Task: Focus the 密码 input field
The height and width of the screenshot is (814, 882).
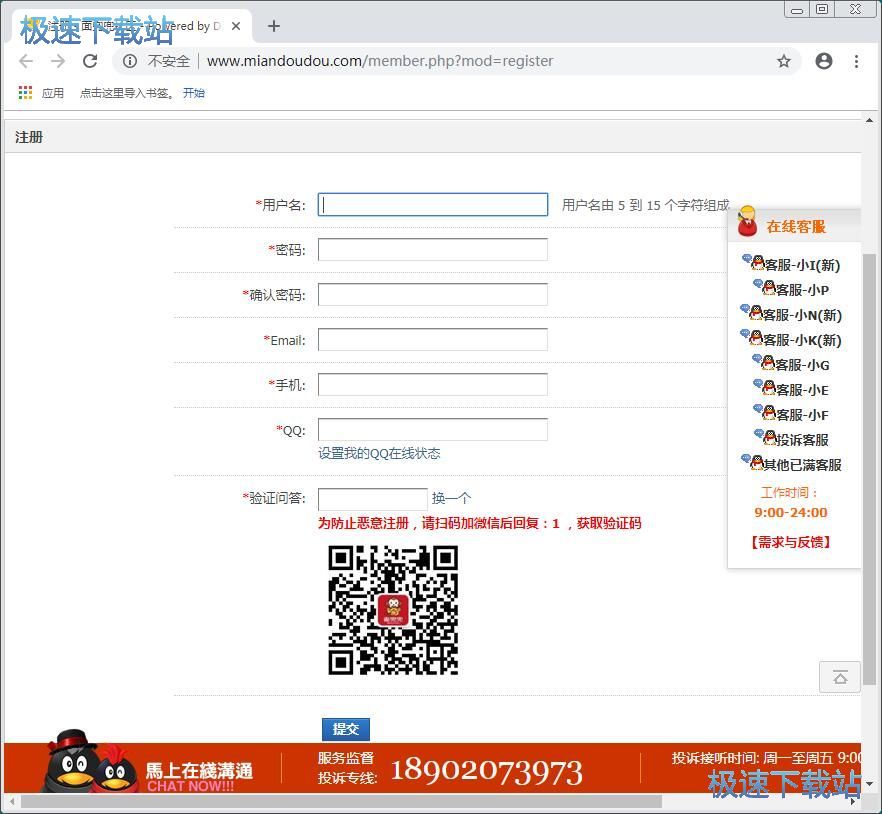Action: tap(433, 249)
